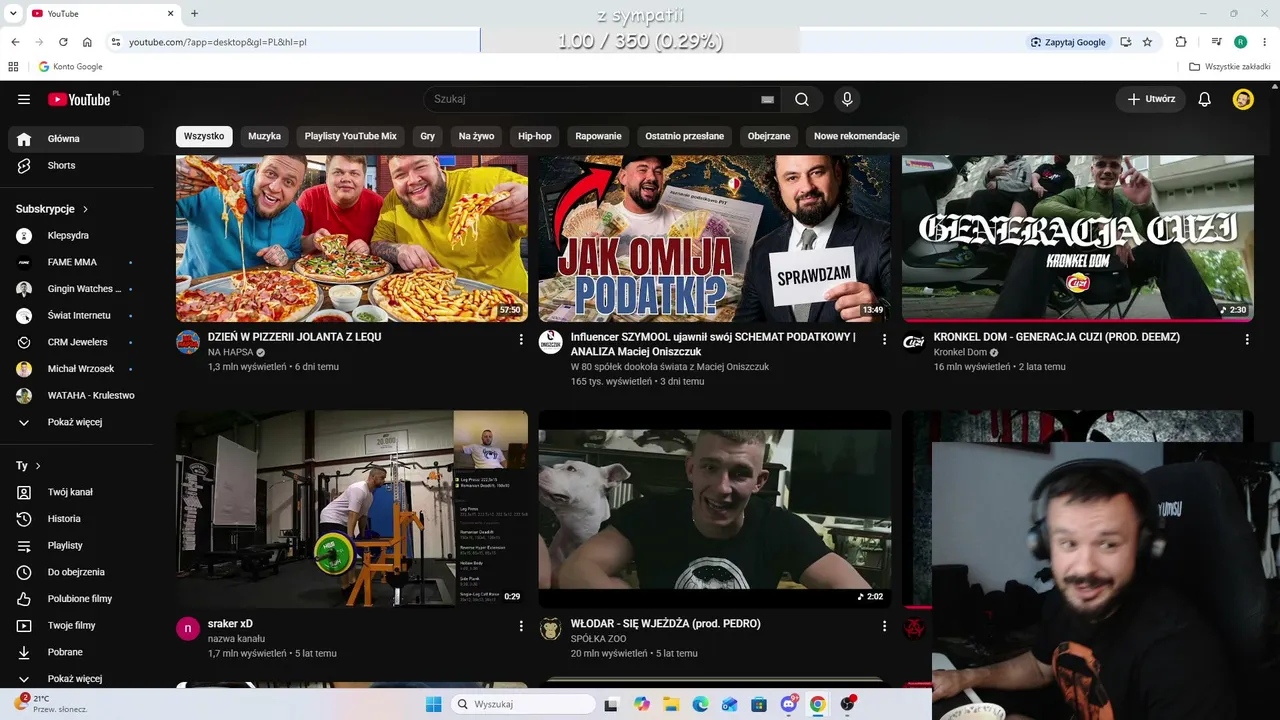Play the JAK OMIJA PODATKI thumbnail
The height and width of the screenshot is (720, 1280).
point(714,238)
